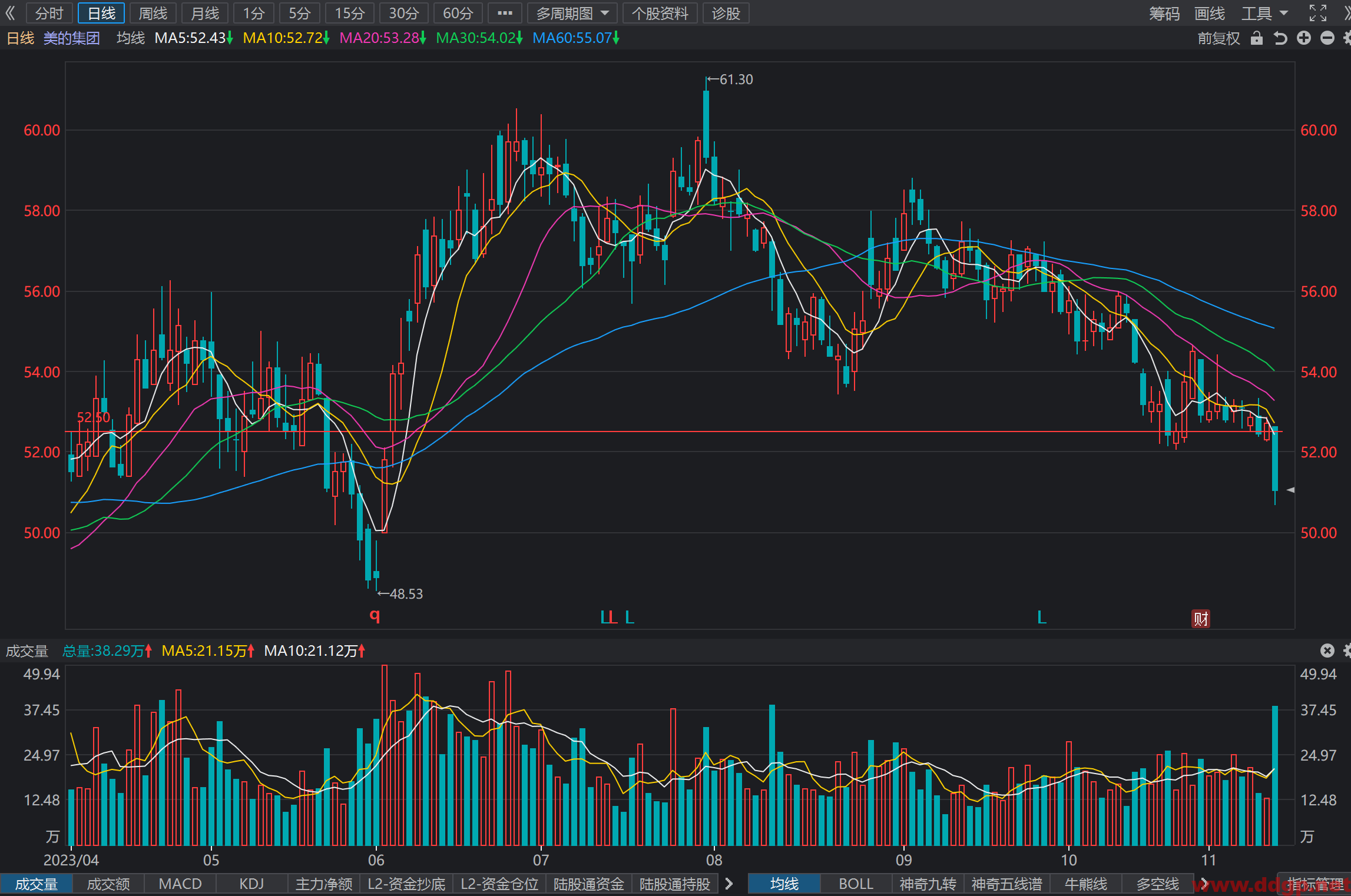Zoom out the chart with the minus icon
The image size is (1351, 896).
coord(1327,38)
